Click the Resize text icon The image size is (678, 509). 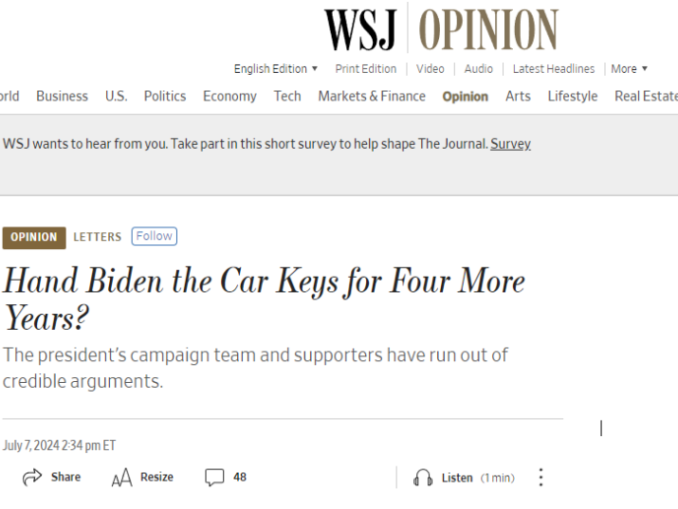coord(122,478)
